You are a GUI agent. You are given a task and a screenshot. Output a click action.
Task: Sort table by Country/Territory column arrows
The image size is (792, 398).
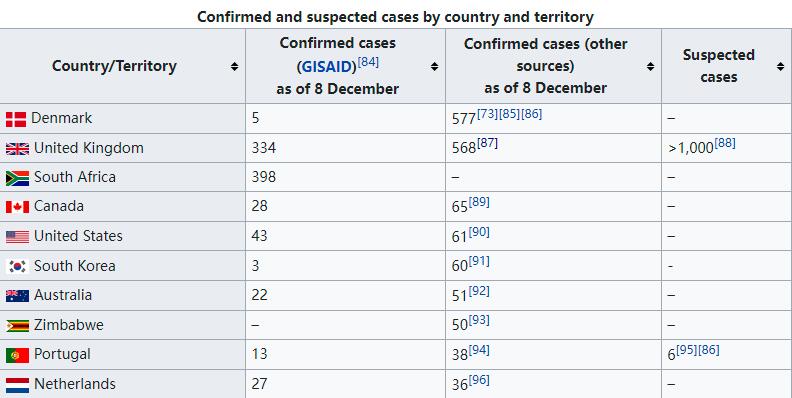click(234, 66)
